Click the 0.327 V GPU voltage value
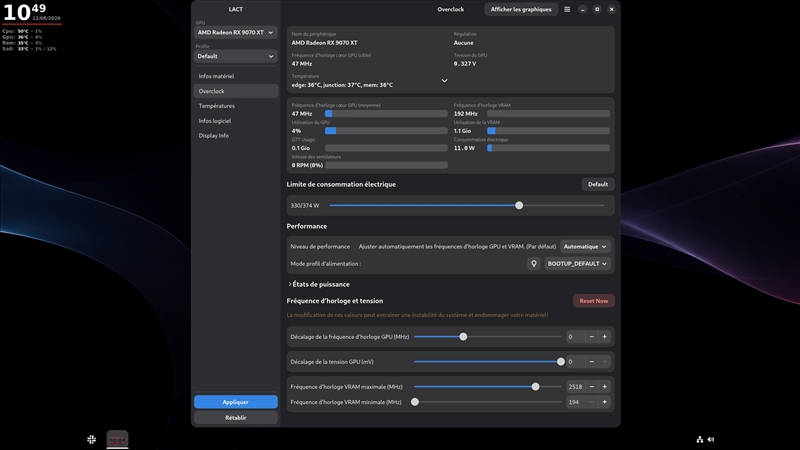This screenshot has height=450, width=800. click(x=465, y=64)
